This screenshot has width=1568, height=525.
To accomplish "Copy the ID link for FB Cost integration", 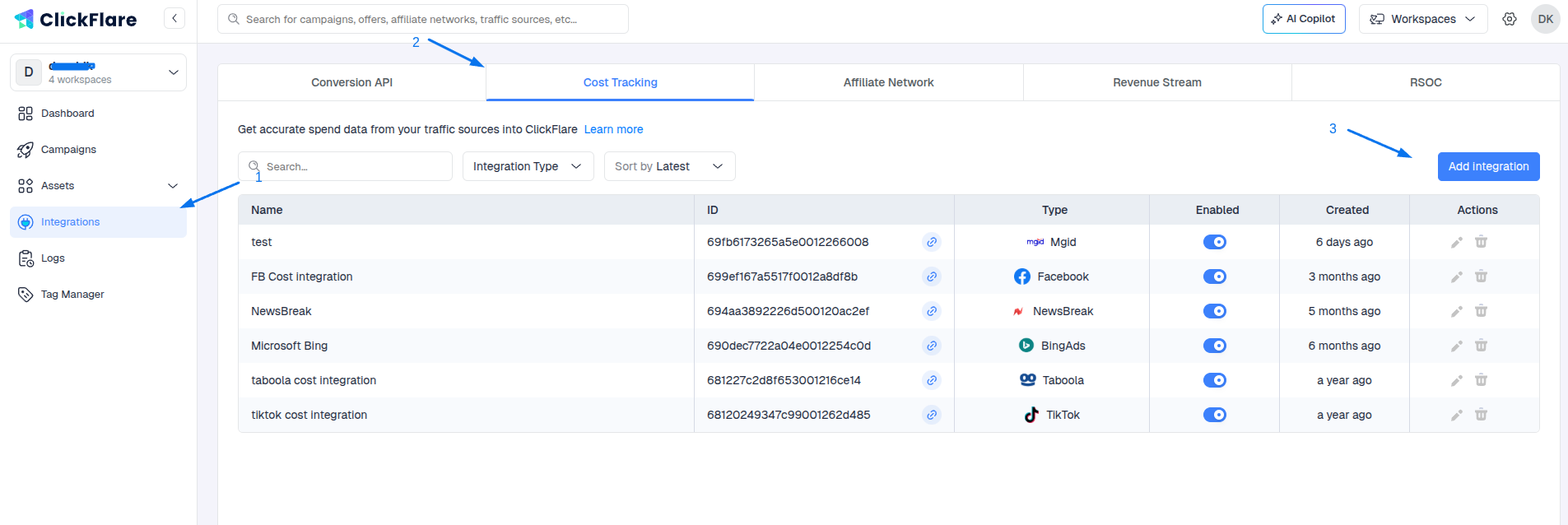I will (932, 276).
